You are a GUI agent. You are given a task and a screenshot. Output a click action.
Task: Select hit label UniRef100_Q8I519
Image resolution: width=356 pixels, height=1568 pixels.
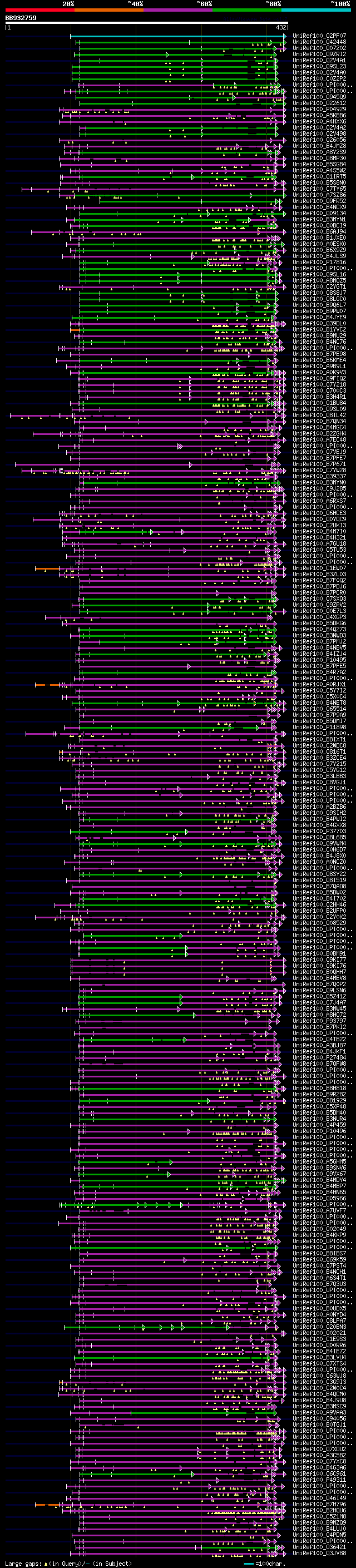[319, 880]
